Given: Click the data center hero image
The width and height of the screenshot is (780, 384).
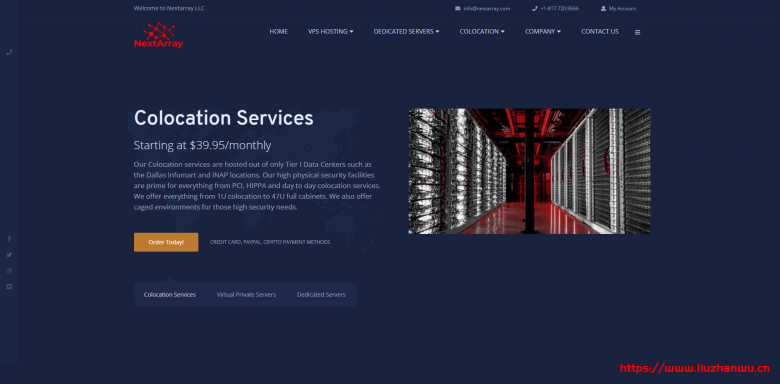Looking at the screenshot, I should pyautogui.click(x=530, y=171).
